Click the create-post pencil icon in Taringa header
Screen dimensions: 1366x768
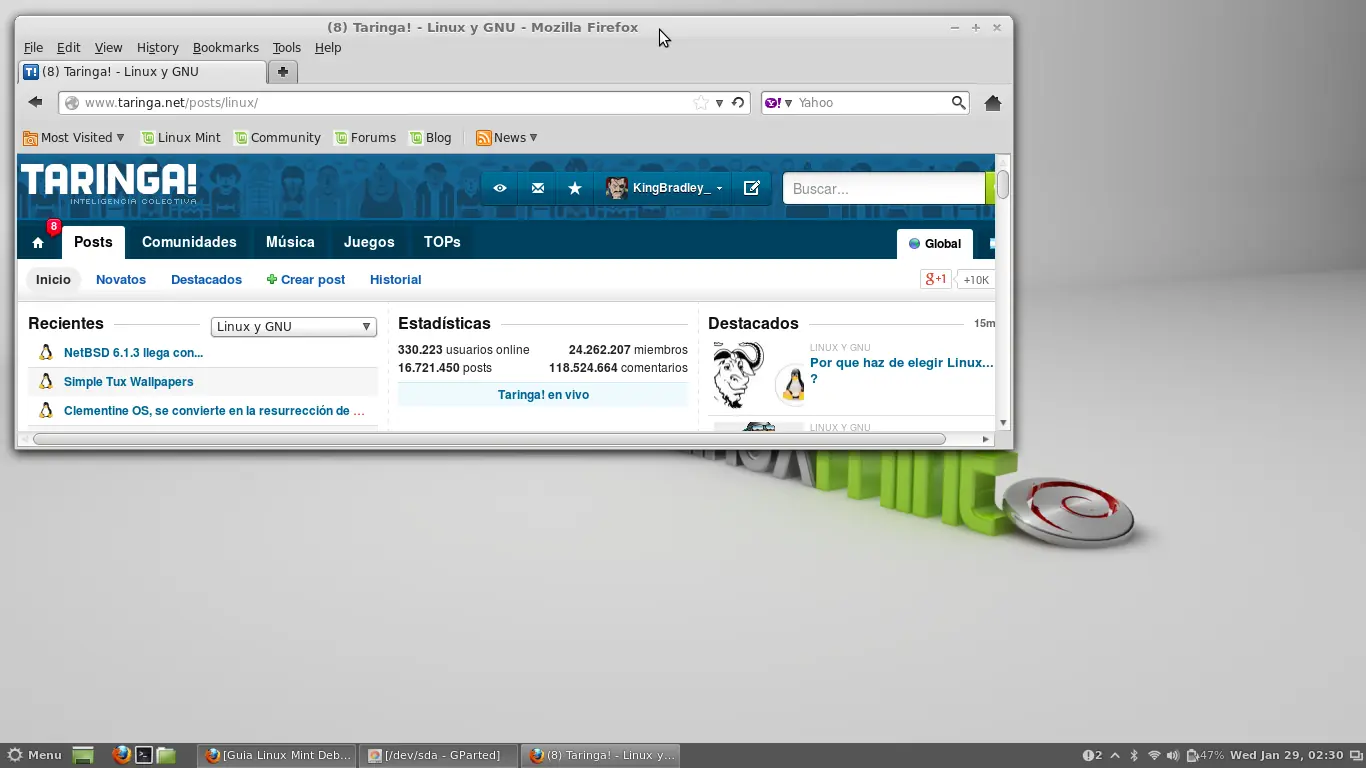[x=752, y=188]
